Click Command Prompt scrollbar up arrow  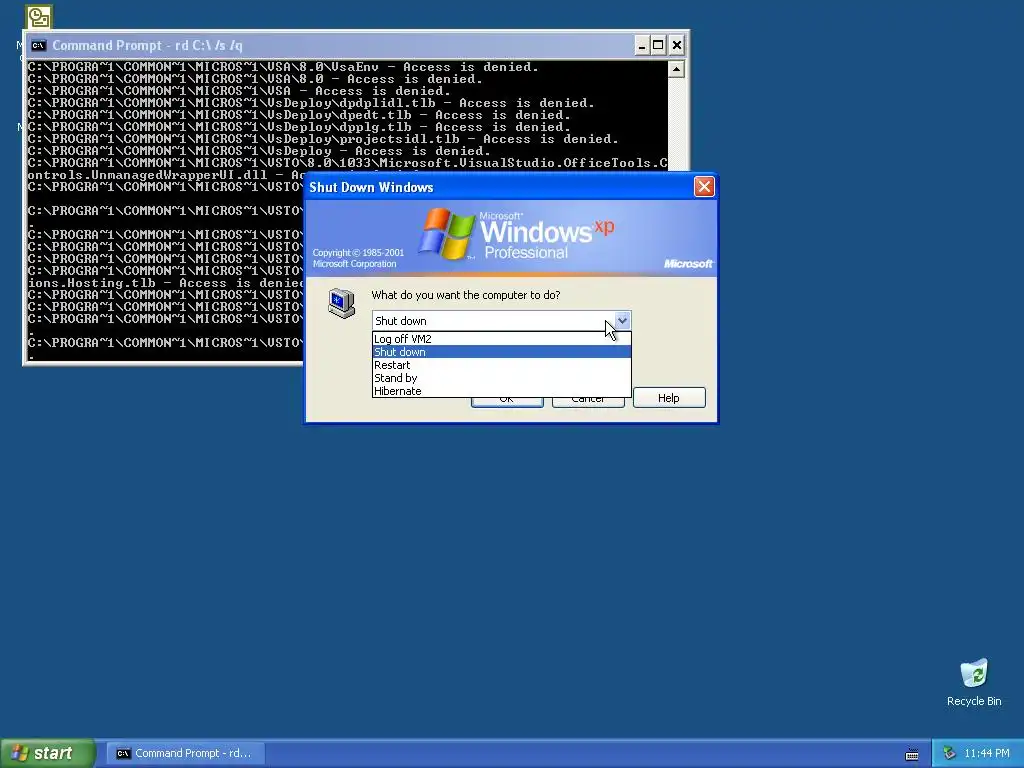[x=677, y=69]
